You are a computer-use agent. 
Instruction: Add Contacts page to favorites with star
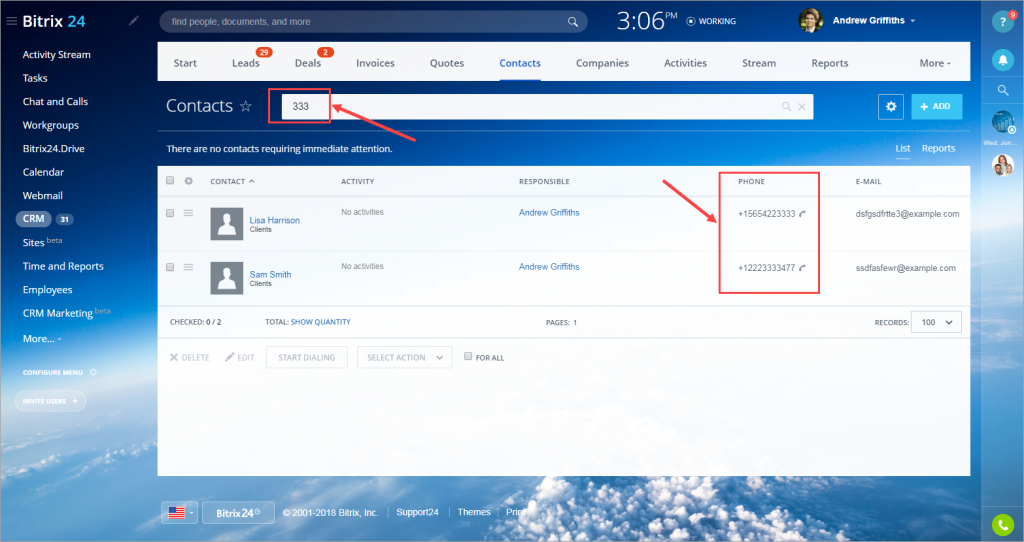[246, 106]
